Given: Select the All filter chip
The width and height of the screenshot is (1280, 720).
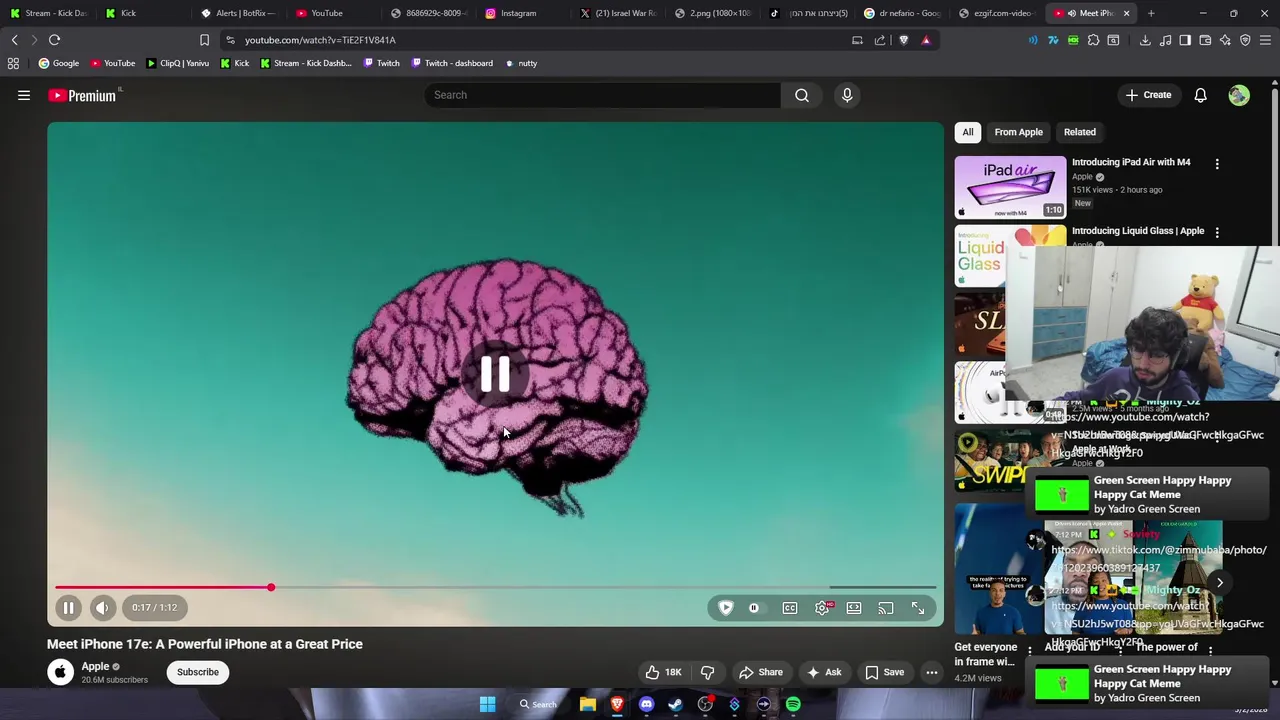Looking at the screenshot, I should (x=968, y=132).
